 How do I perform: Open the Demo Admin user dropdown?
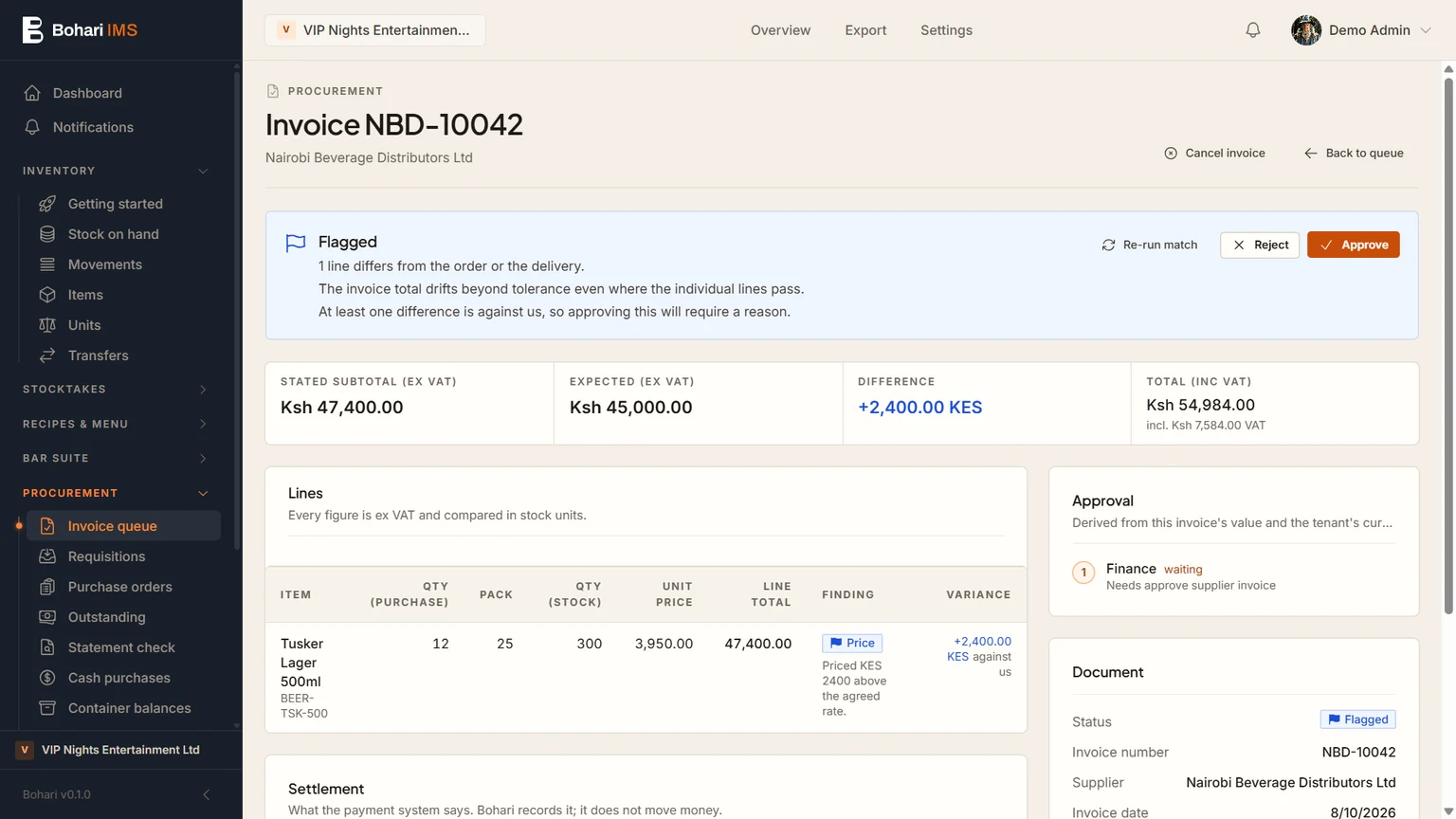pos(1361,30)
